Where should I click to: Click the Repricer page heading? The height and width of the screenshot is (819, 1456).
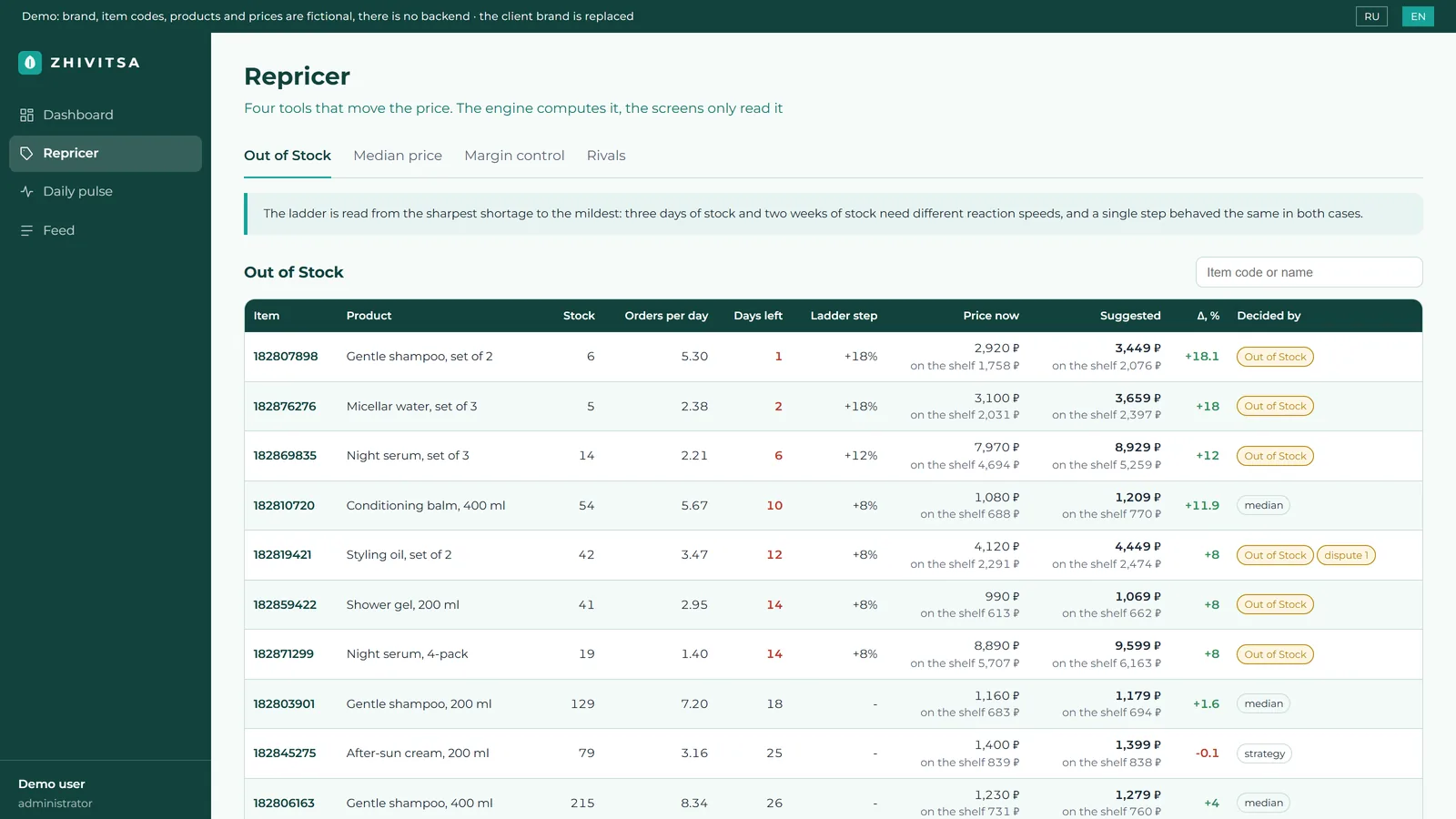pyautogui.click(x=297, y=76)
